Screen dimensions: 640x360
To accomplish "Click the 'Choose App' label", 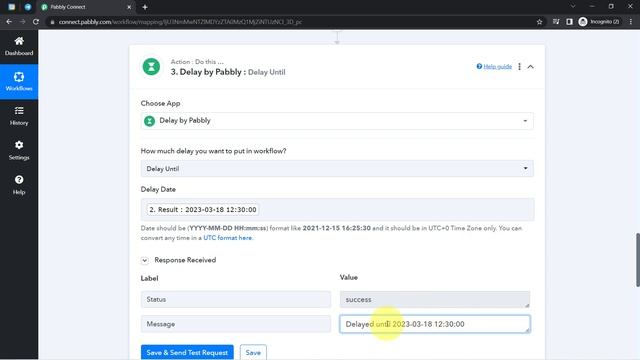I will coord(160,103).
